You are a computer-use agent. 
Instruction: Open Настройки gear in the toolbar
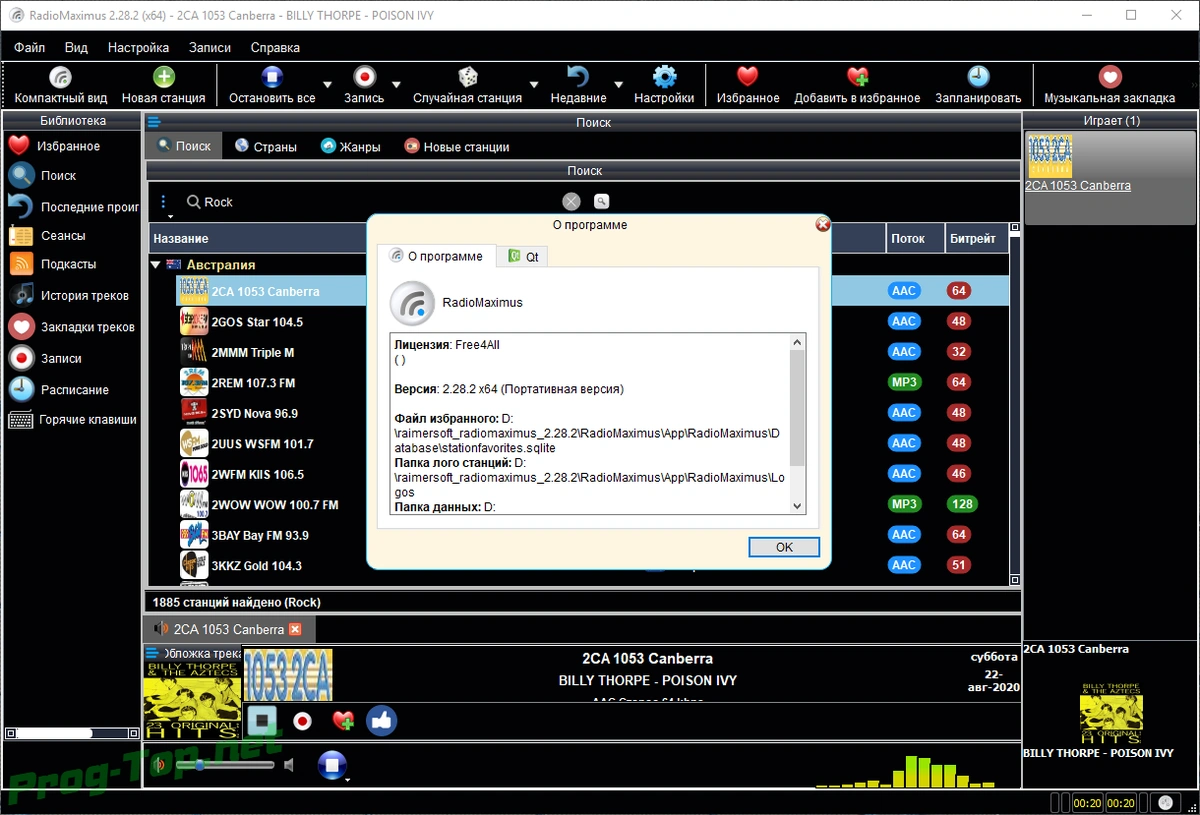[664, 78]
